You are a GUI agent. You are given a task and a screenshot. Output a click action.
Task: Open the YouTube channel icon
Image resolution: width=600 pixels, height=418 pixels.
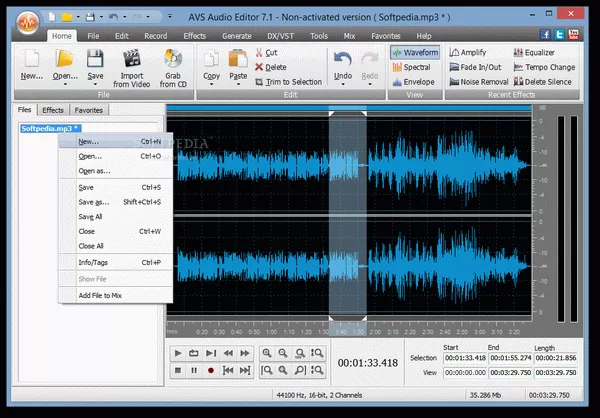coord(573,34)
